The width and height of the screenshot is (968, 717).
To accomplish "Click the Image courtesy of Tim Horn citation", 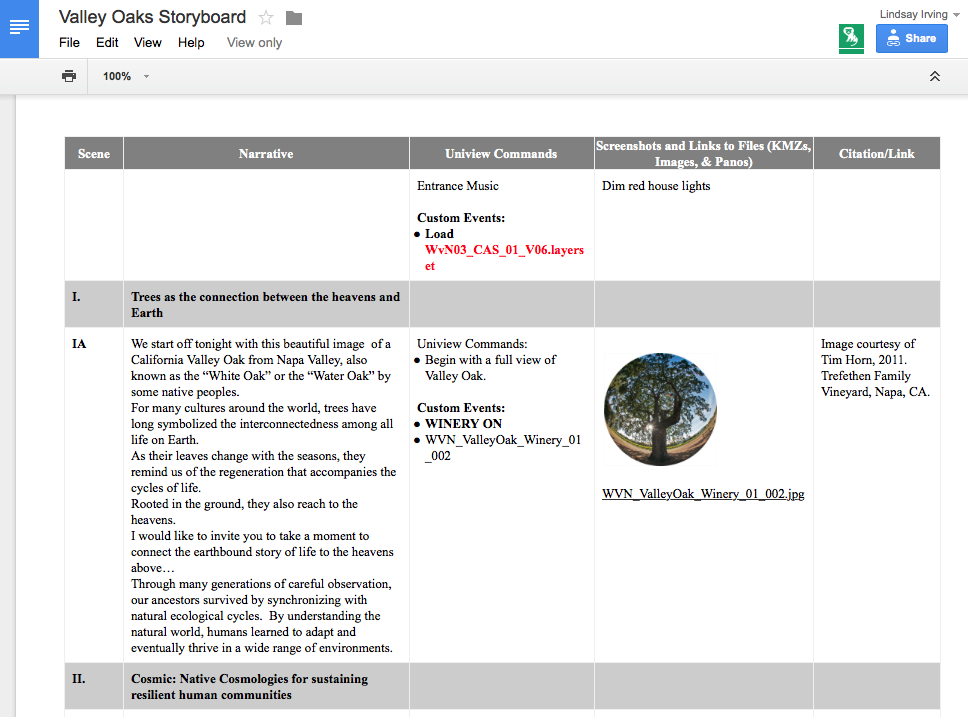I will pyautogui.click(x=875, y=367).
